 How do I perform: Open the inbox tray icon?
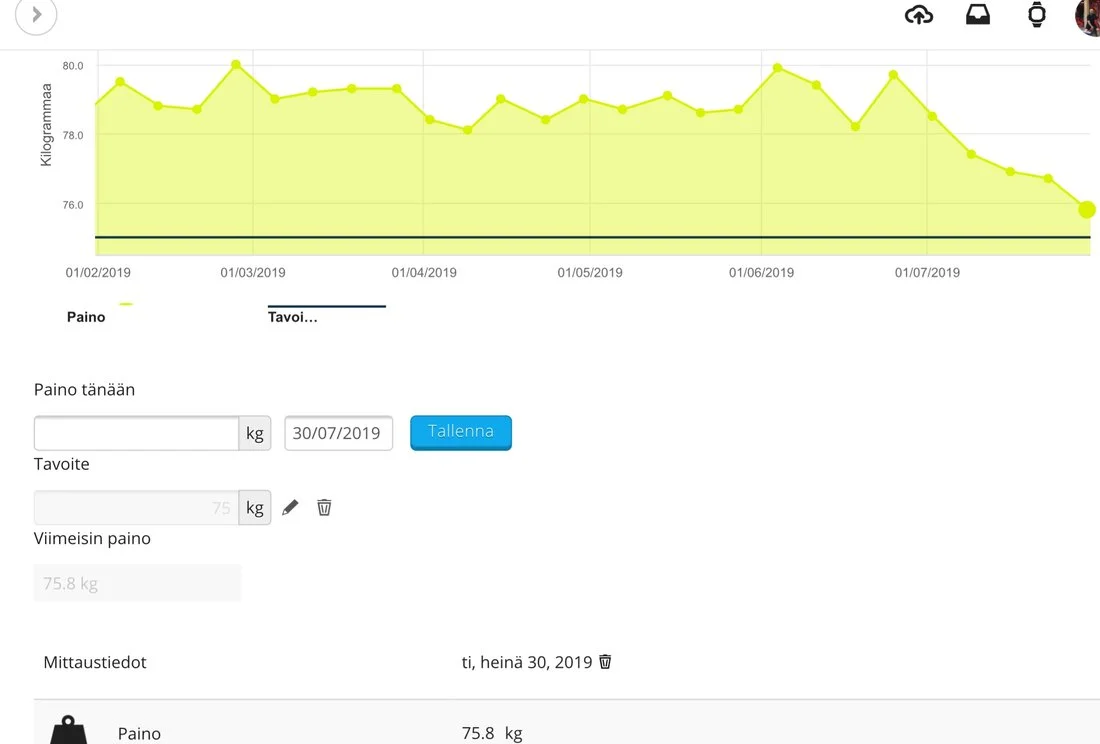(977, 15)
